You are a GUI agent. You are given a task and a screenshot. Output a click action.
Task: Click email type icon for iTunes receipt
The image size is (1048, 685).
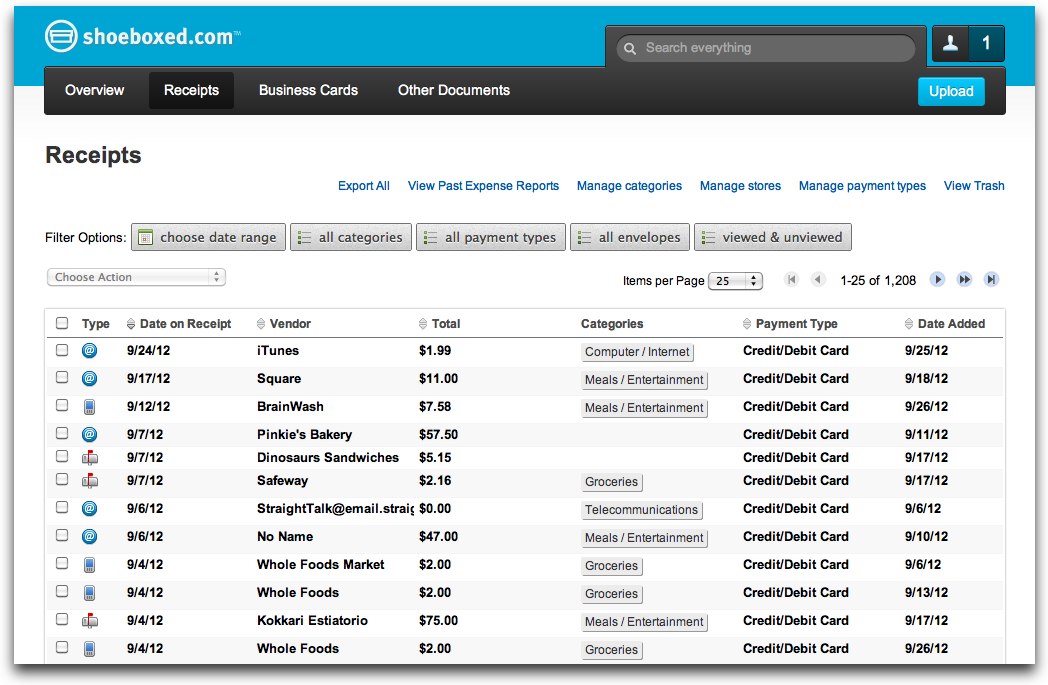90,350
